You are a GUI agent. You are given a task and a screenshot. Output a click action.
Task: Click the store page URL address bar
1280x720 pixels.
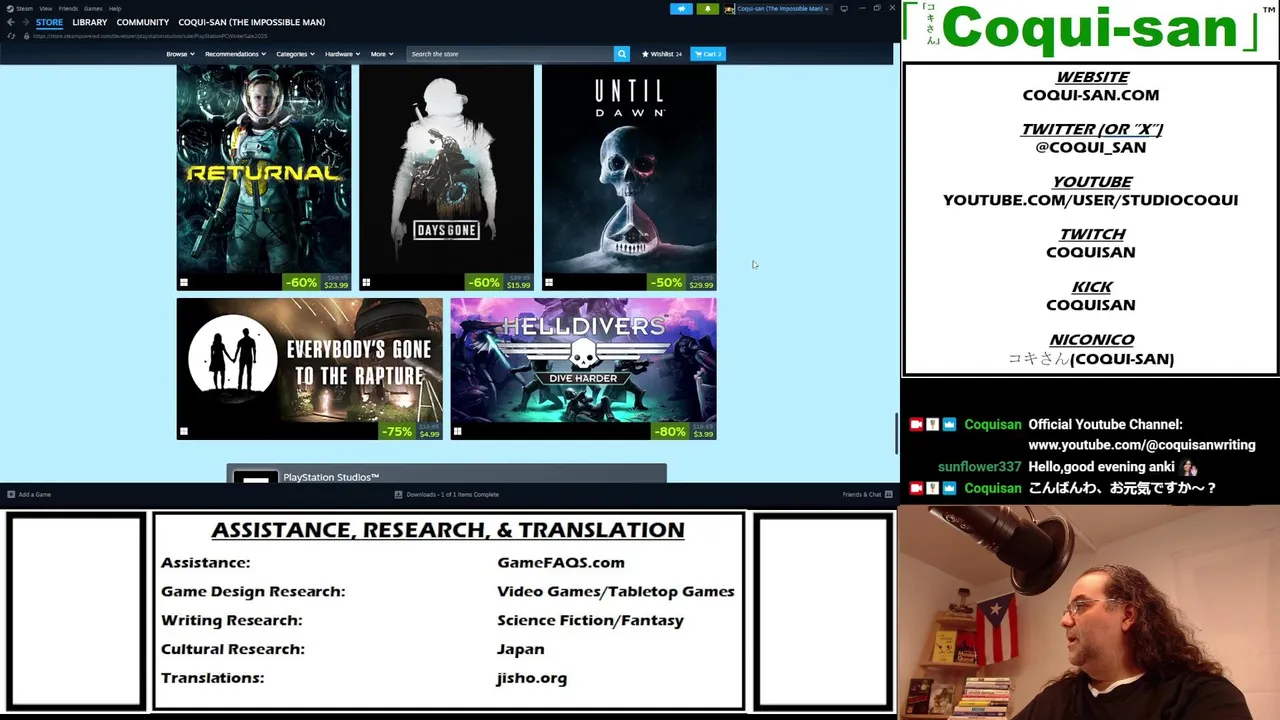click(150, 36)
